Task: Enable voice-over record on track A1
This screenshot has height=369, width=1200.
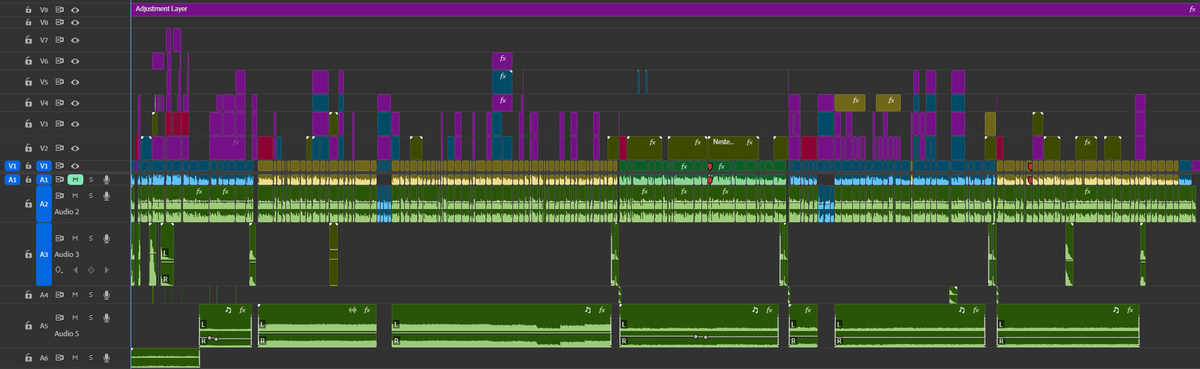Action: pos(106,179)
